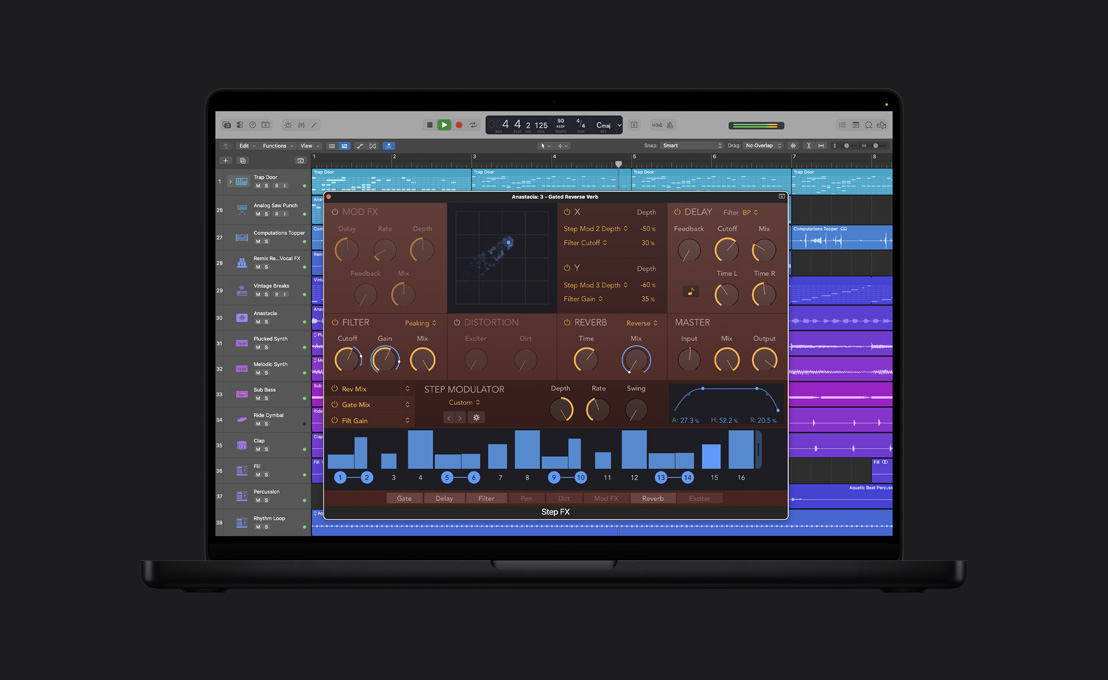Open the Functions menu above the tracks
Image resolution: width=1108 pixels, height=680 pixels.
tap(274, 145)
